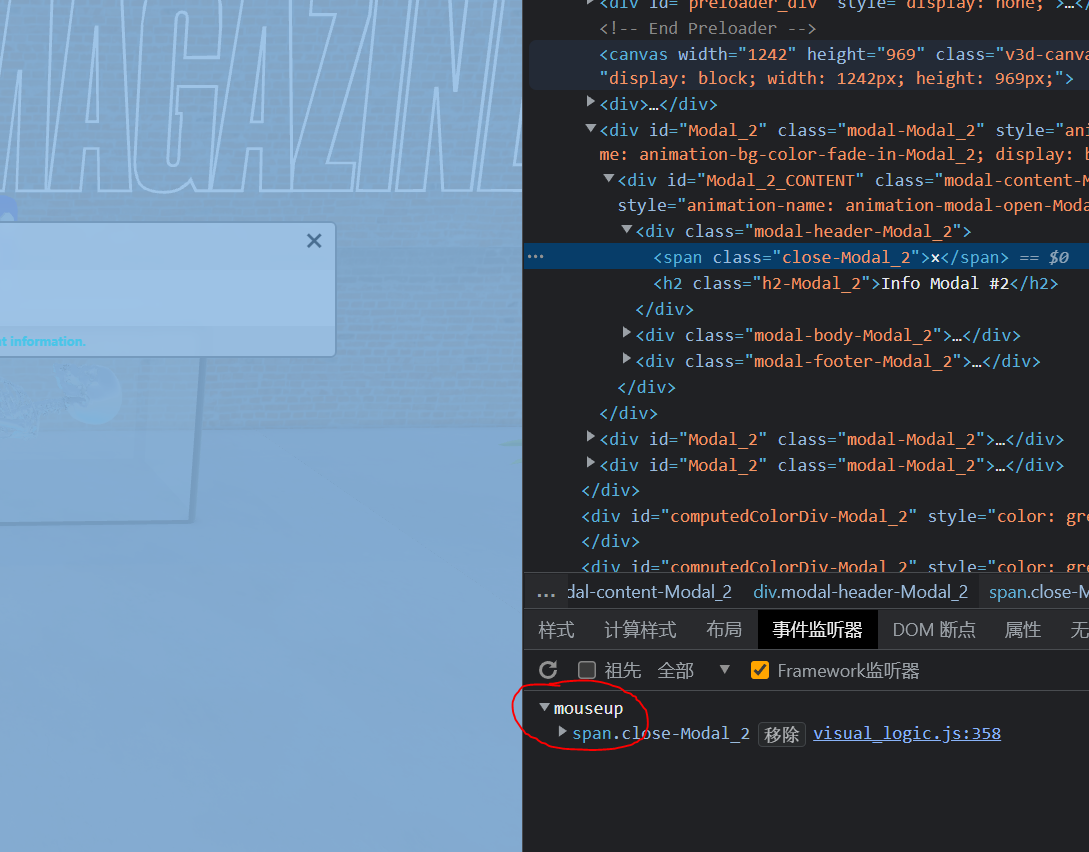Expand the modal-body-Modal_2 div
1089x852 pixels.
[x=626, y=333]
